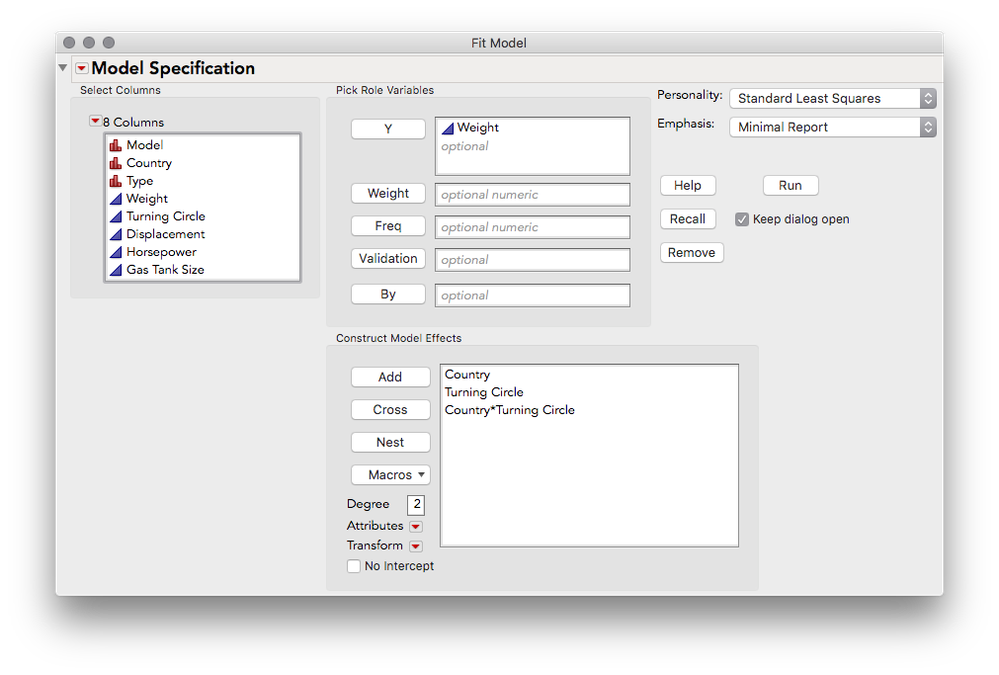999x675 pixels.
Task: Click the Freq role button
Action: pyautogui.click(x=388, y=226)
